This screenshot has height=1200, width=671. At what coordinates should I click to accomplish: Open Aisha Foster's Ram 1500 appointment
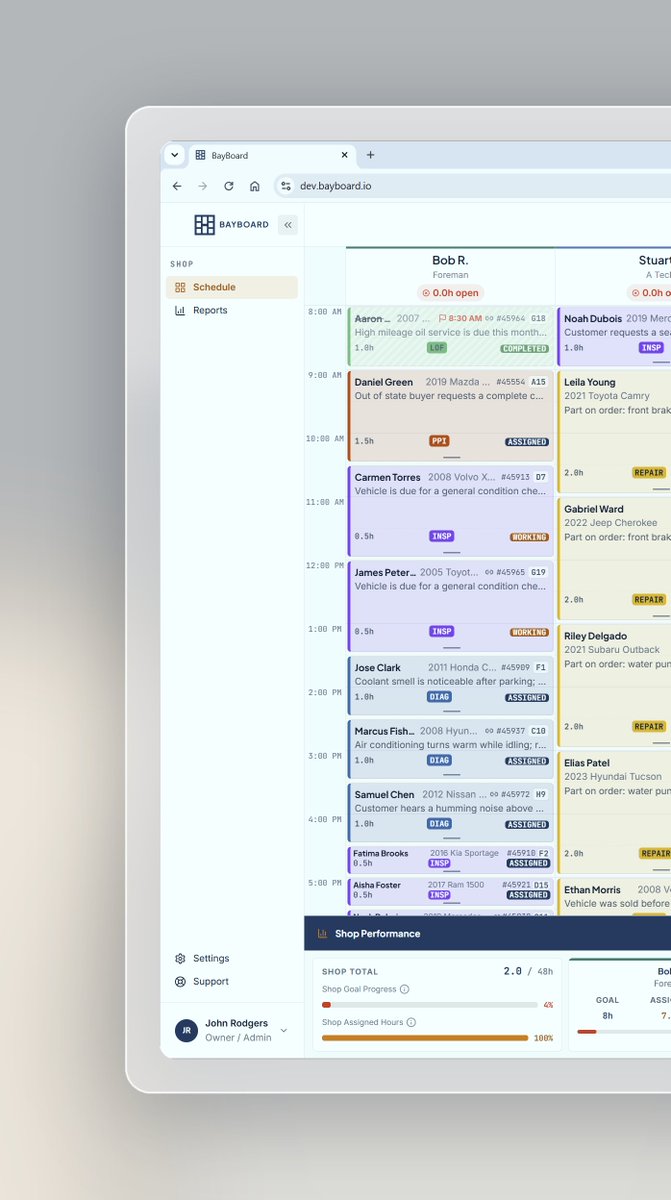pyautogui.click(x=450, y=891)
